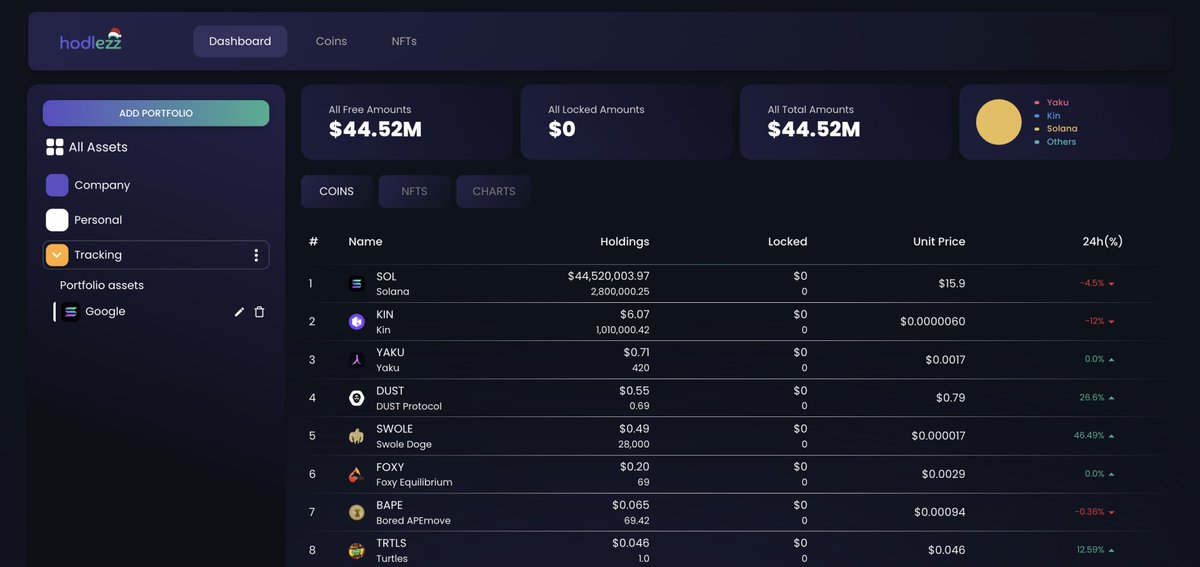The width and height of the screenshot is (1200, 567).
Task: Switch to the Coins nav tab
Action: click(x=331, y=41)
